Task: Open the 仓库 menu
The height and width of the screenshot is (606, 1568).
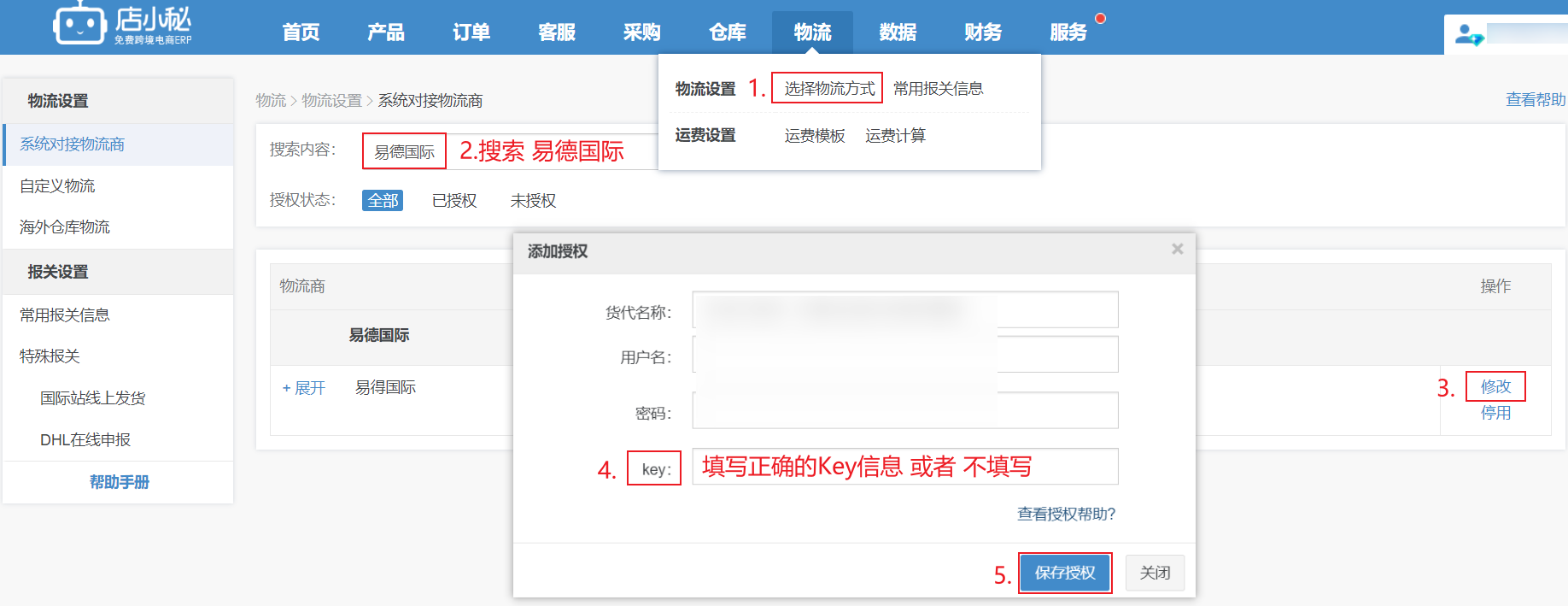Action: coord(728,32)
